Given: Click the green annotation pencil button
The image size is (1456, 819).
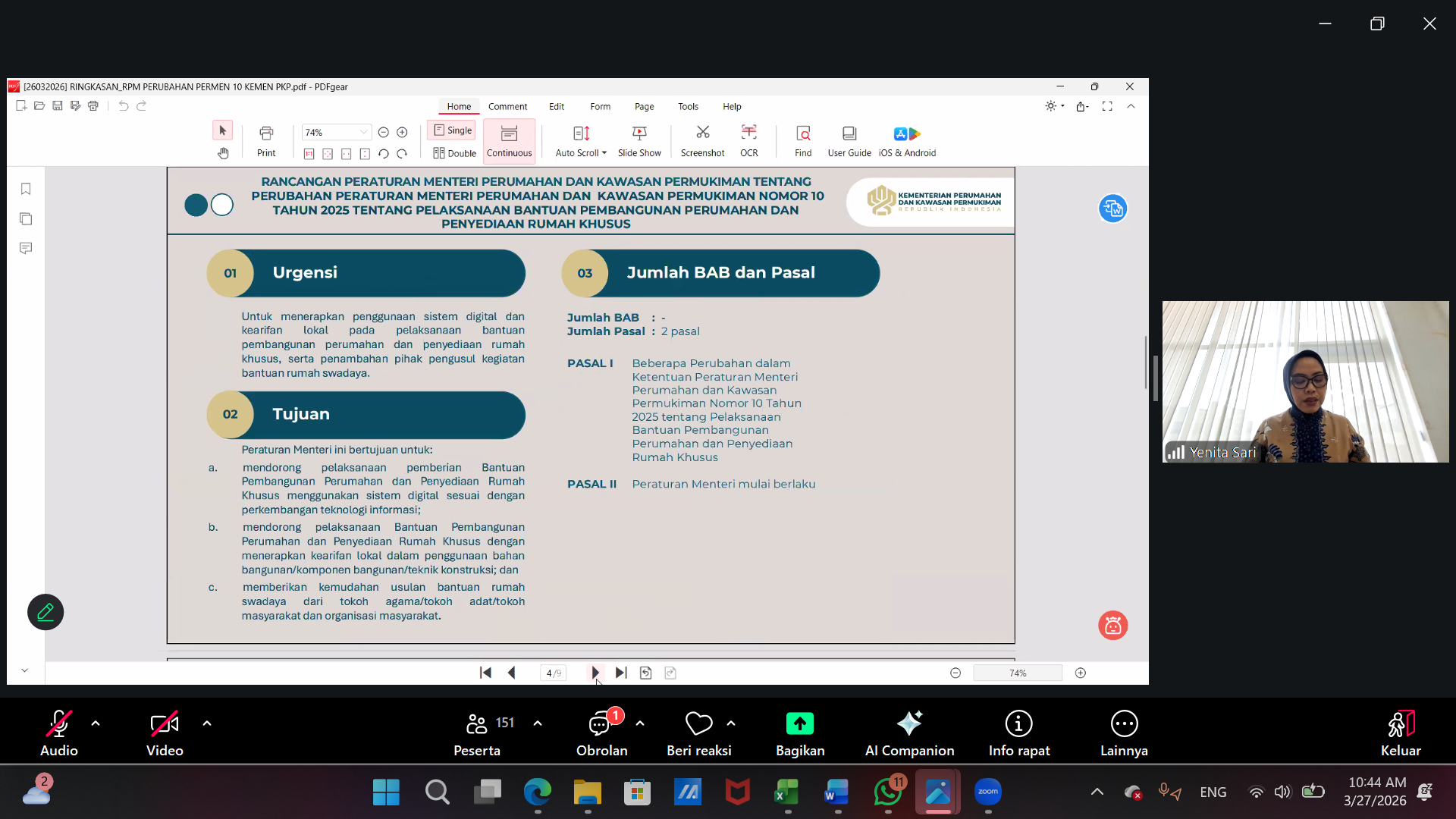Looking at the screenshot, I should click(45, 612).
